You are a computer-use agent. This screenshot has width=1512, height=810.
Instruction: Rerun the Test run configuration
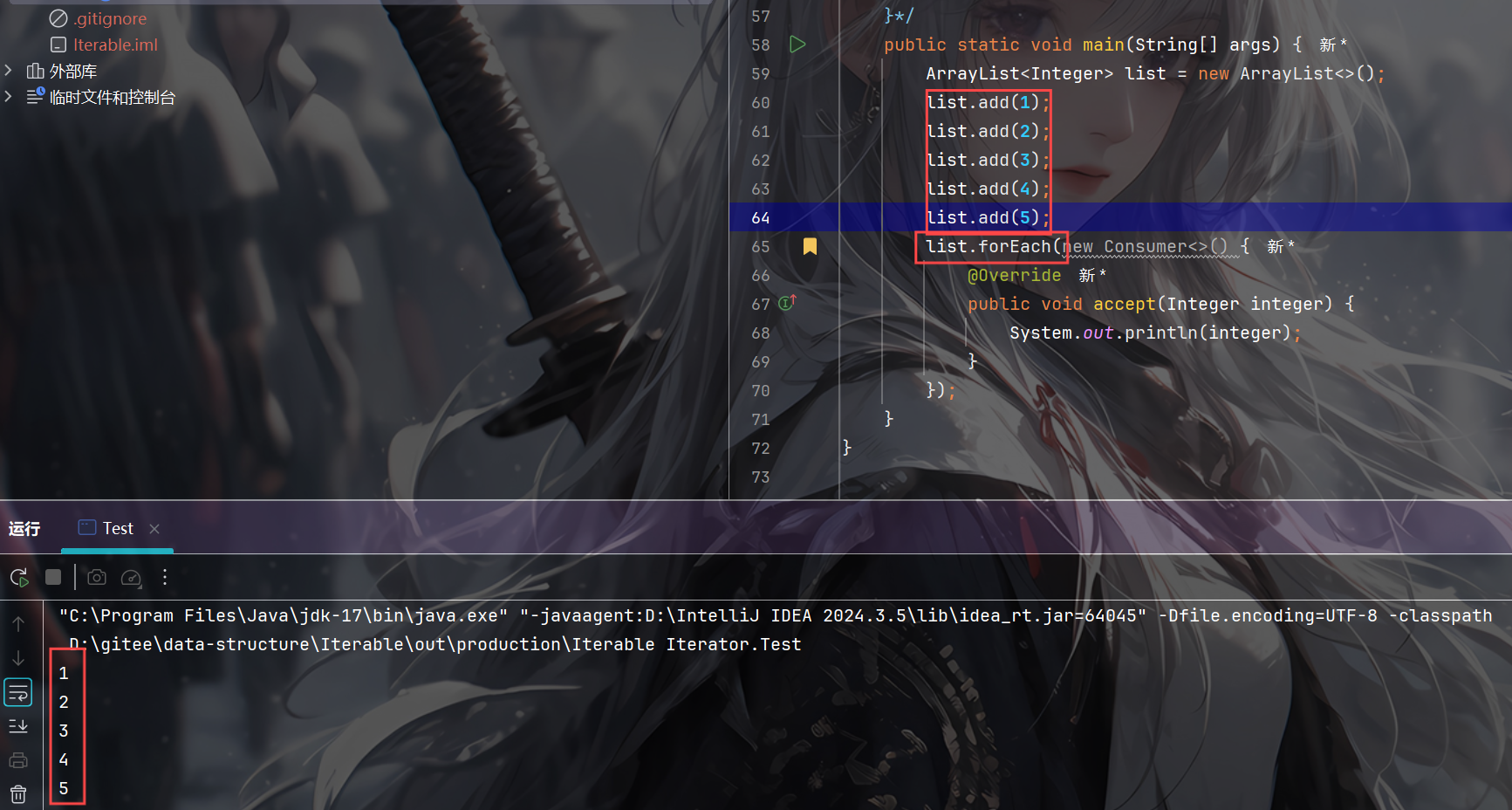coord(19,577)
